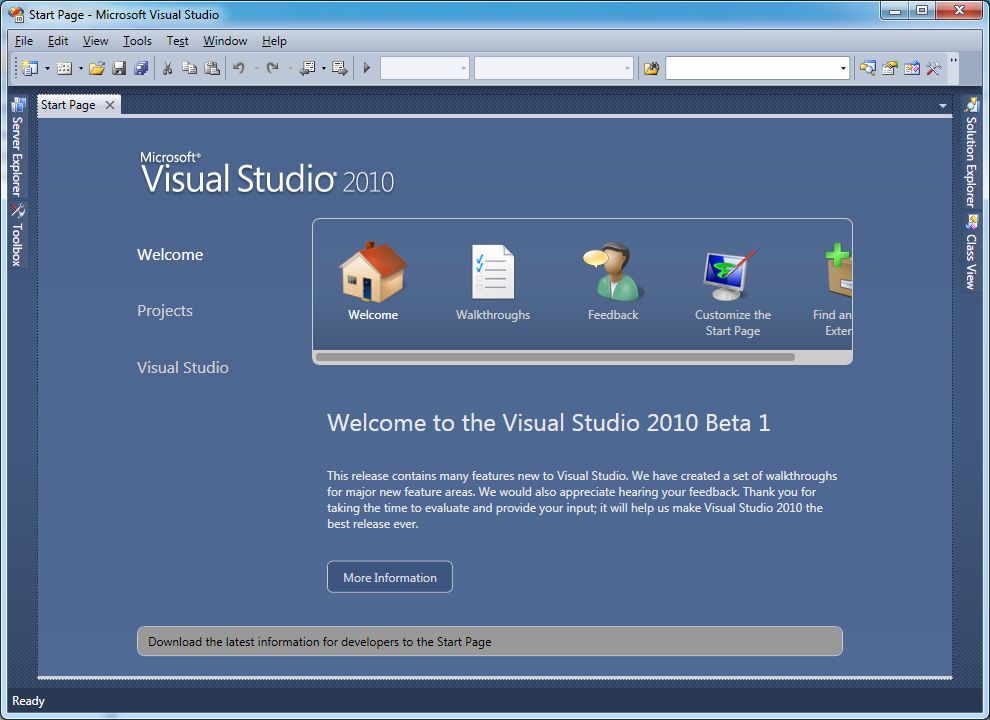
Task: Expand the toolbar overflow options chevron
Action: click(x=953, y=62)
